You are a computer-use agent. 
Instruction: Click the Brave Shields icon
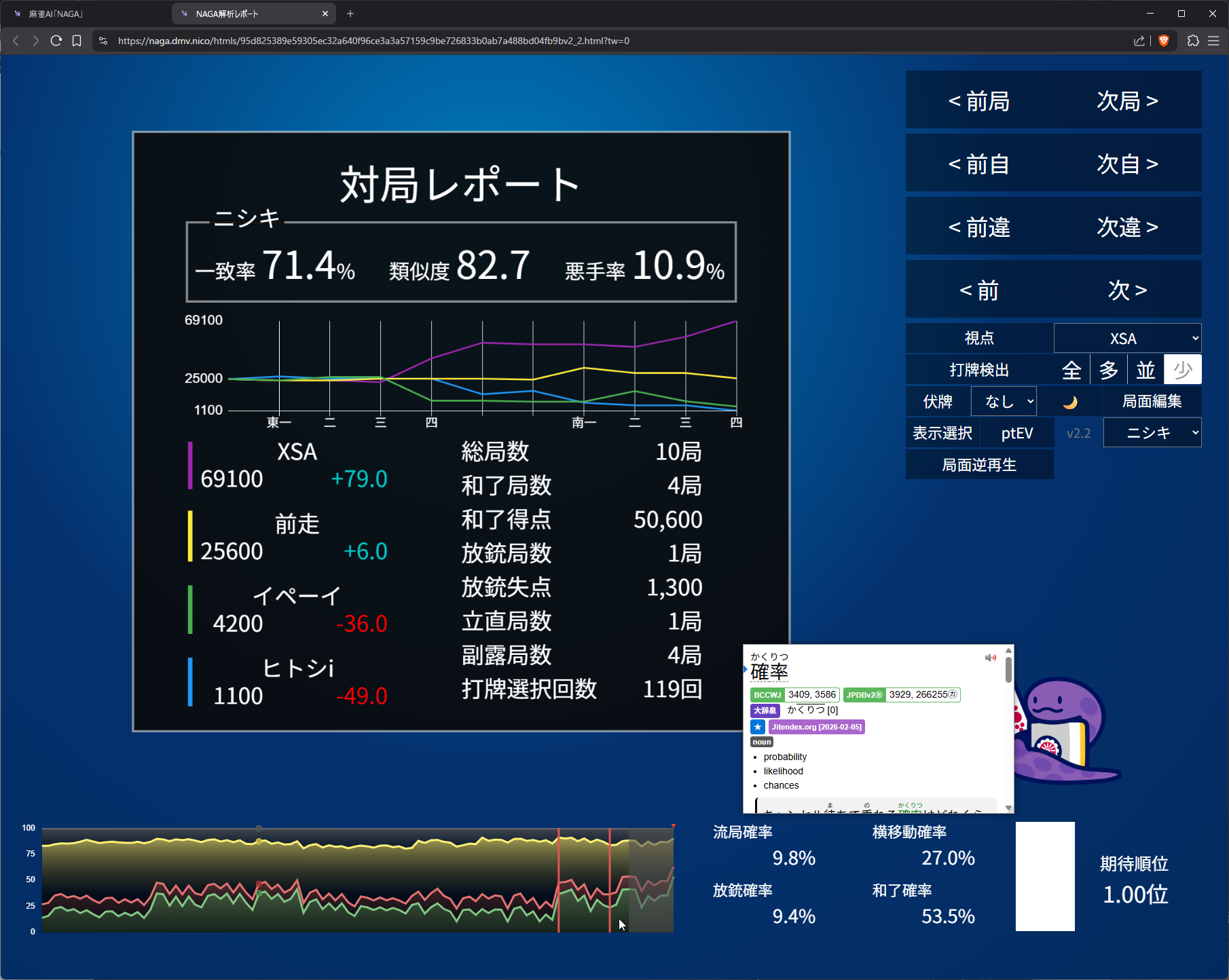[x=1164, y=41]
